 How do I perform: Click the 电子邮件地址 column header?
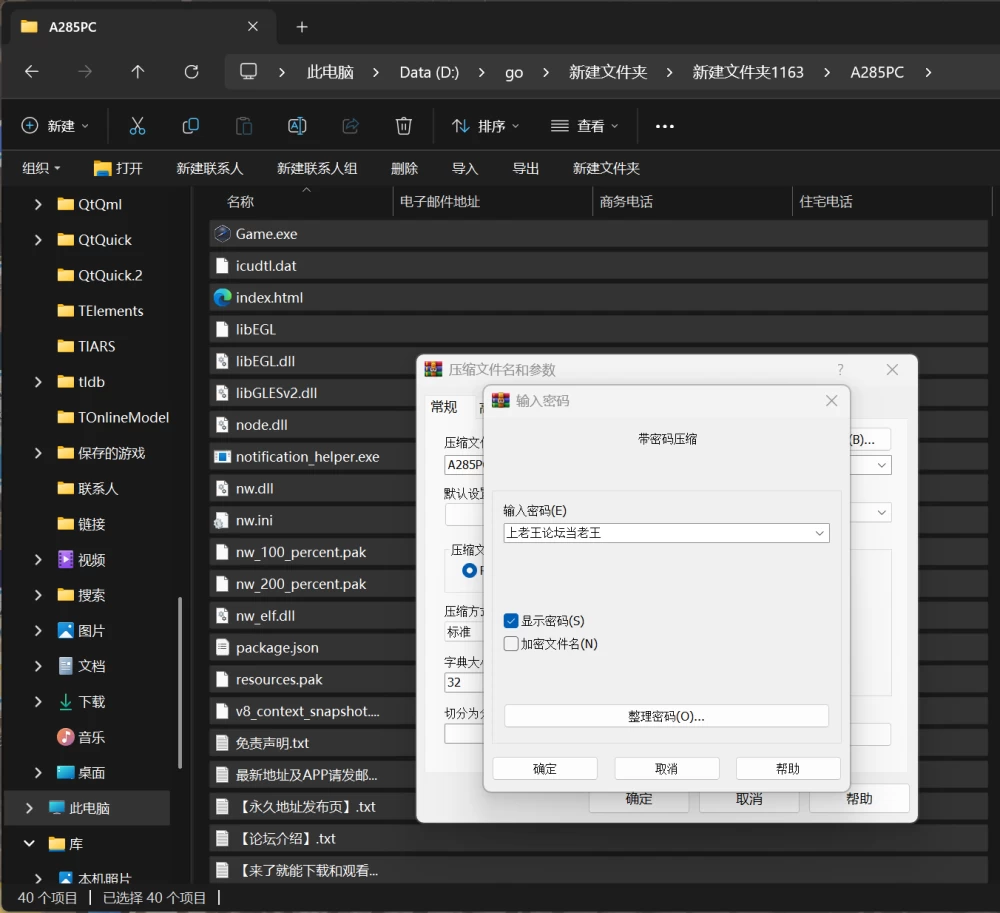click(x=439, y=201)
